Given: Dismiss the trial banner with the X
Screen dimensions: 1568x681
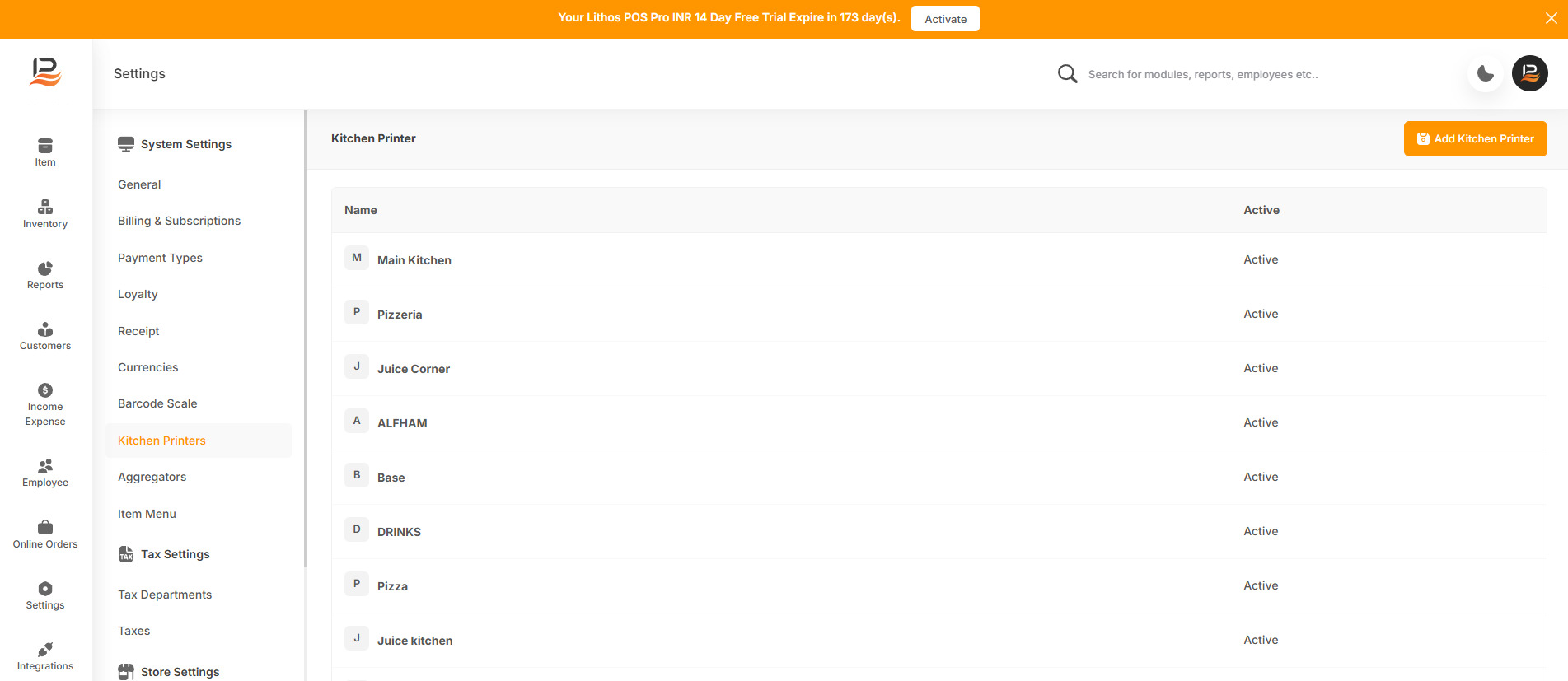Looking at the screenshot, I should click(x=1552, y=18).
